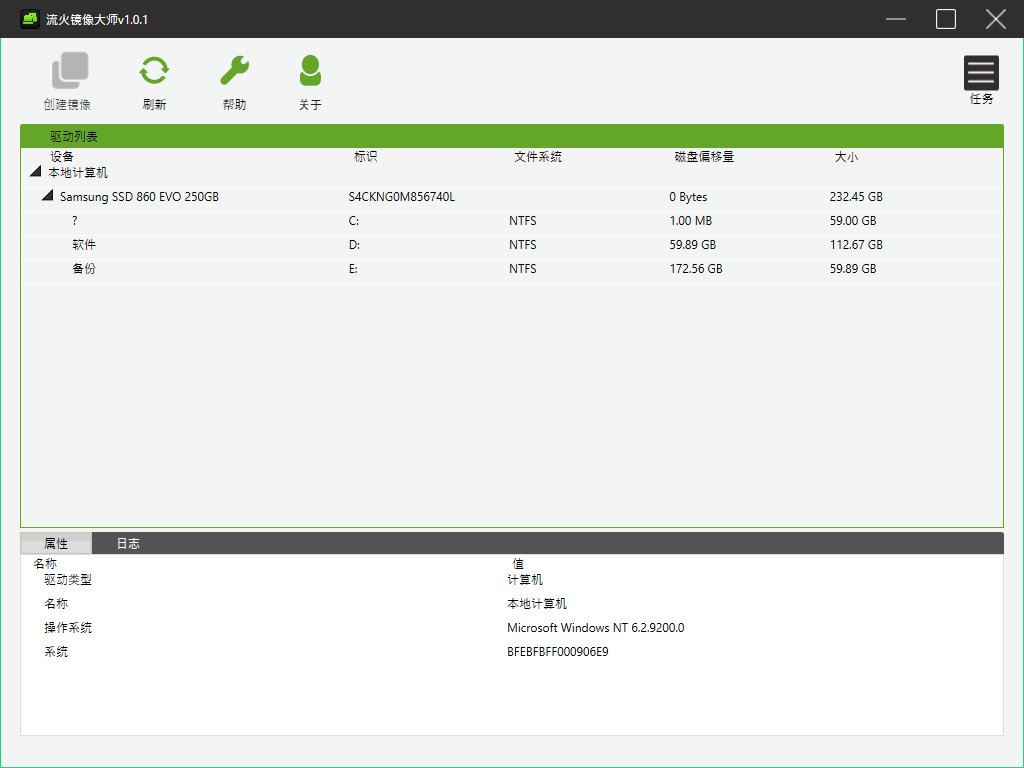The image size is (1024, 768).
Task: Click the 值 column header in properties
Action: pyautogui.click(x=518, y=564)
